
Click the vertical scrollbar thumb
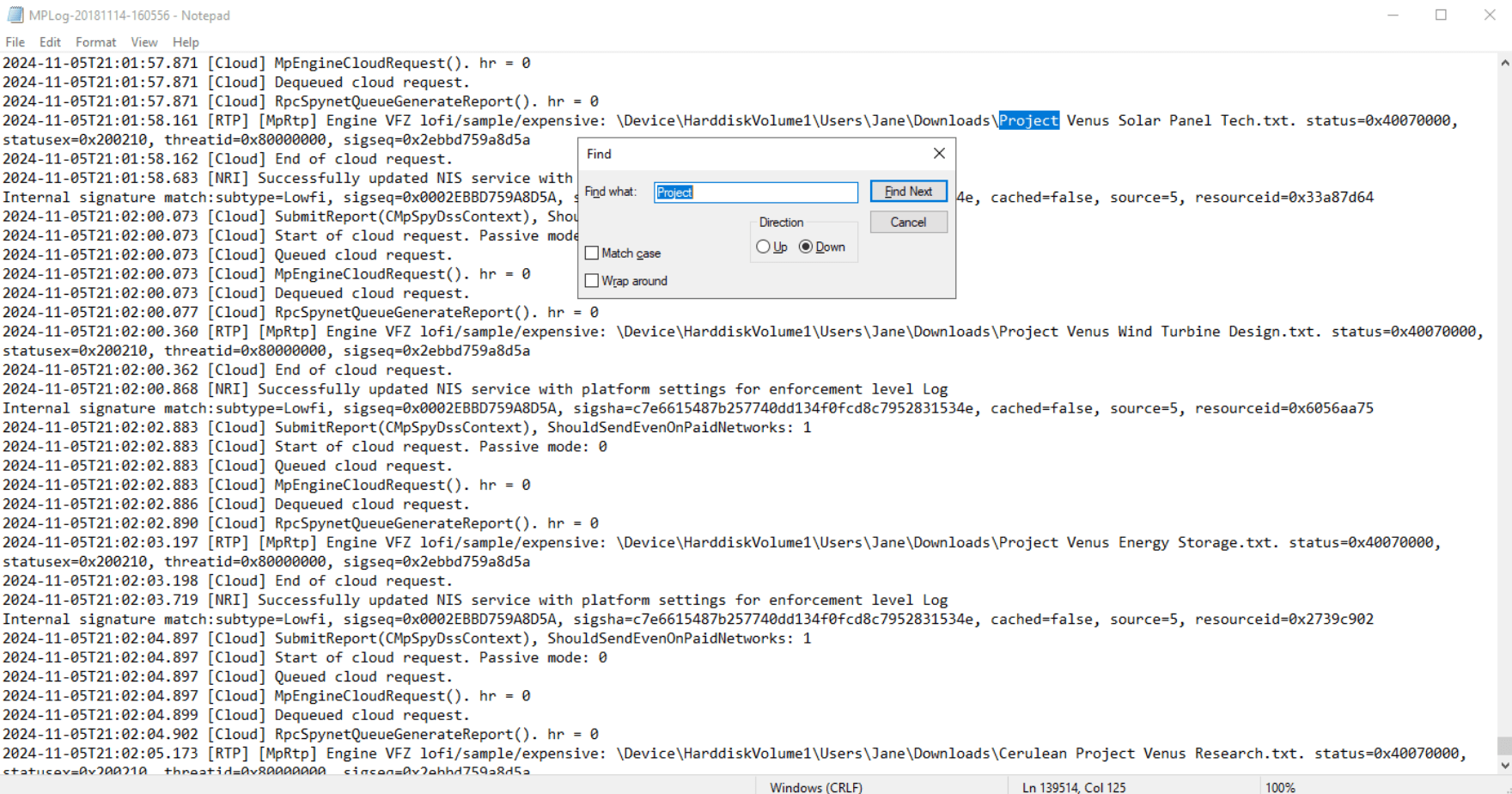(x=1504, y=745)
